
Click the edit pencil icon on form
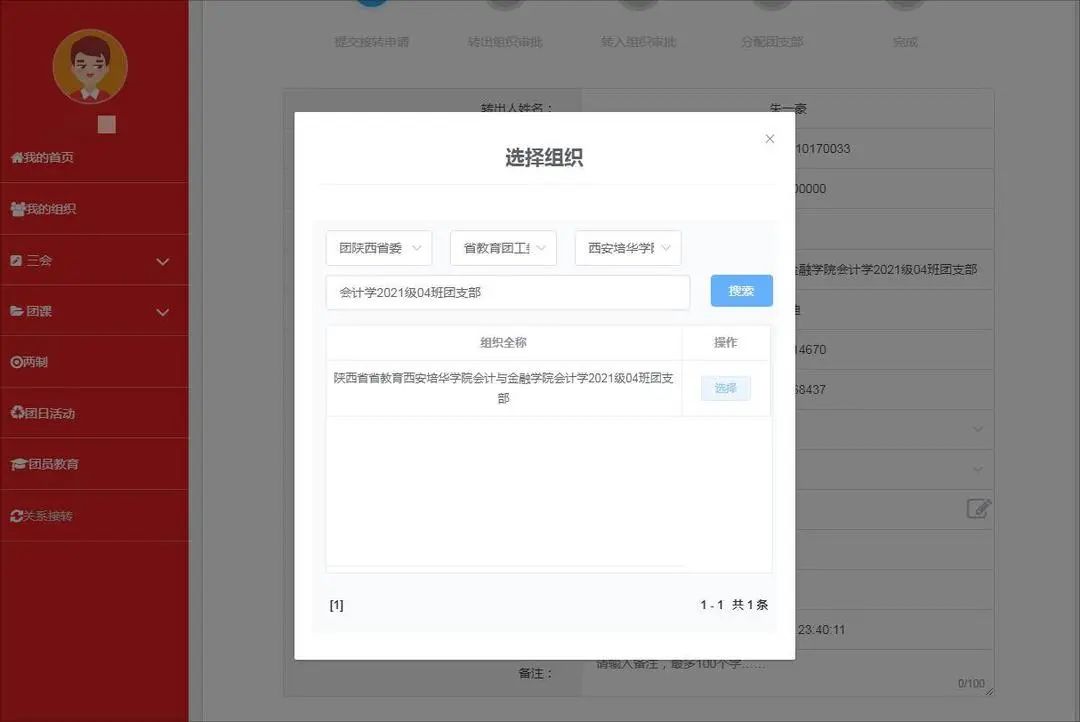click(x=978, y=508)
